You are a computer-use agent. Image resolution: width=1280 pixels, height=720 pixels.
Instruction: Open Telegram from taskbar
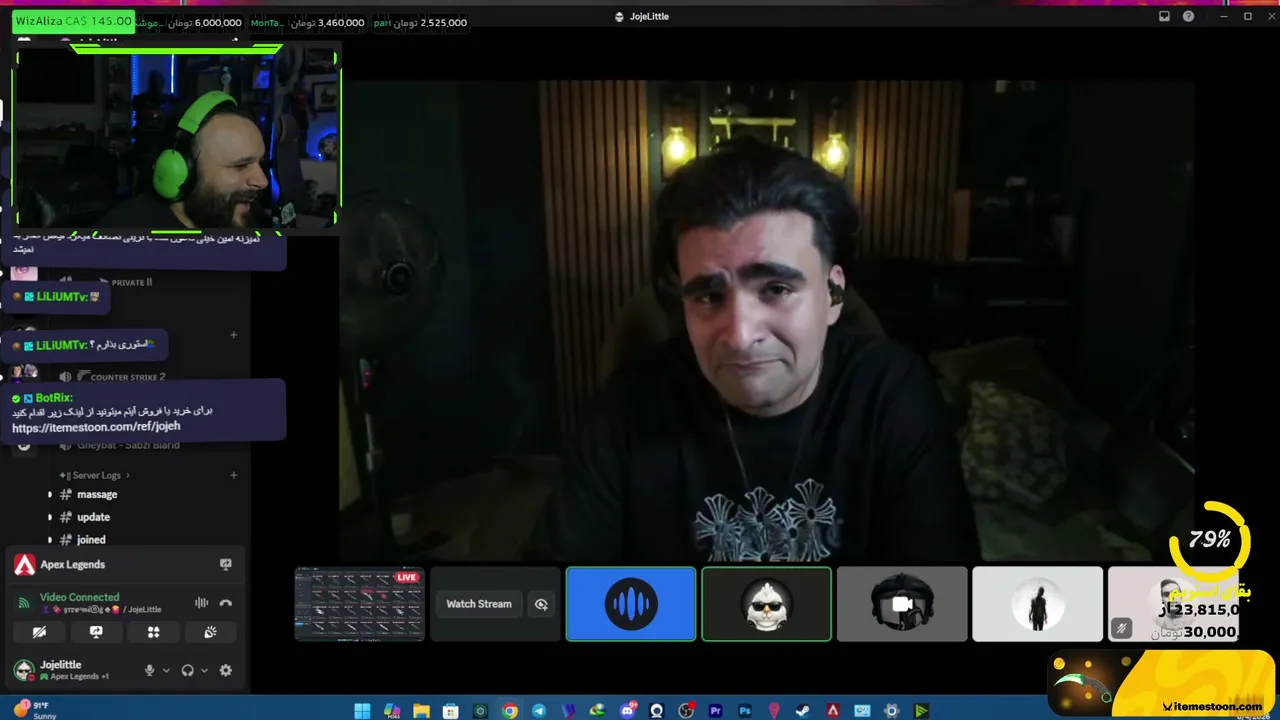pyautogui.click(x=540, y=711)
